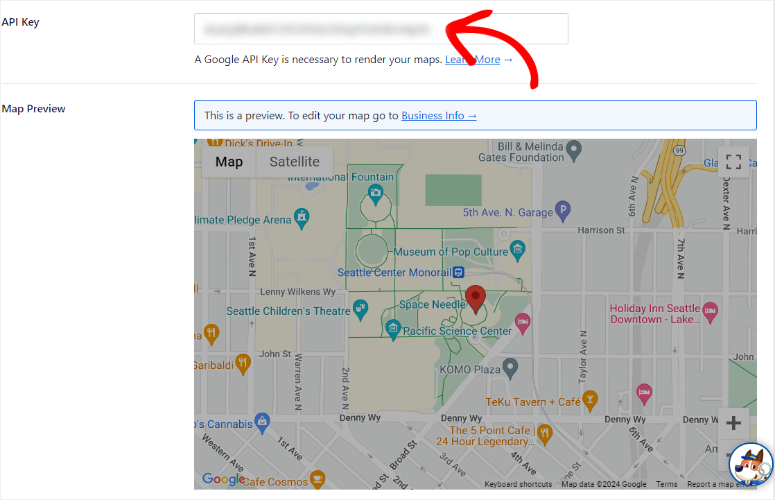The image size is (775, 500).
Task: Select the Climate Pledge Arena marker
Action: click(301, 218)
